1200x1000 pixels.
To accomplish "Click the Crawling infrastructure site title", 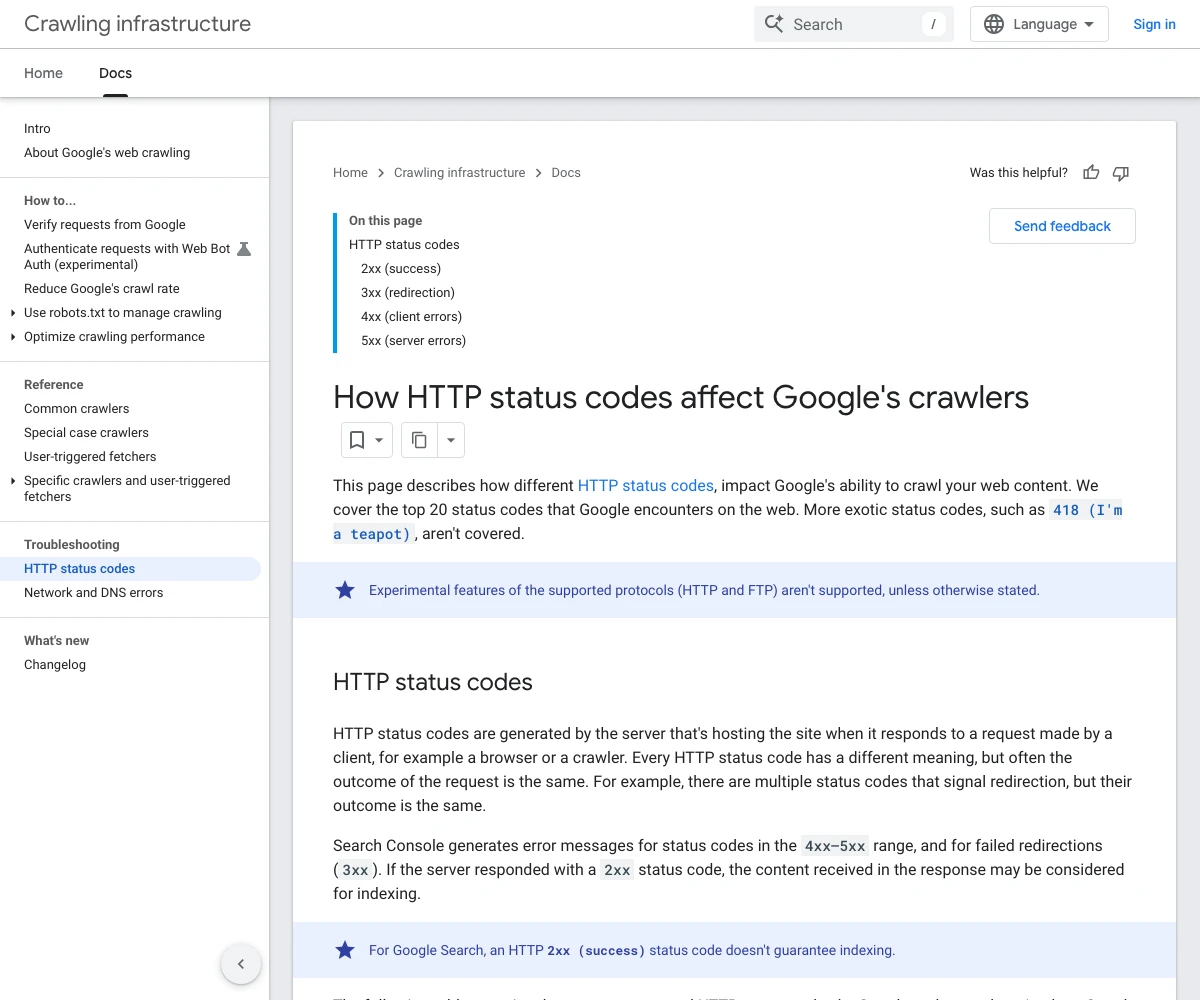I will pos(137,24).
